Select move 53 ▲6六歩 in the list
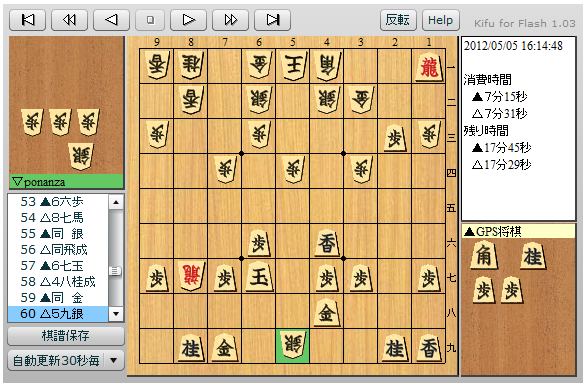The image size is (586, 383). (58, 202)
